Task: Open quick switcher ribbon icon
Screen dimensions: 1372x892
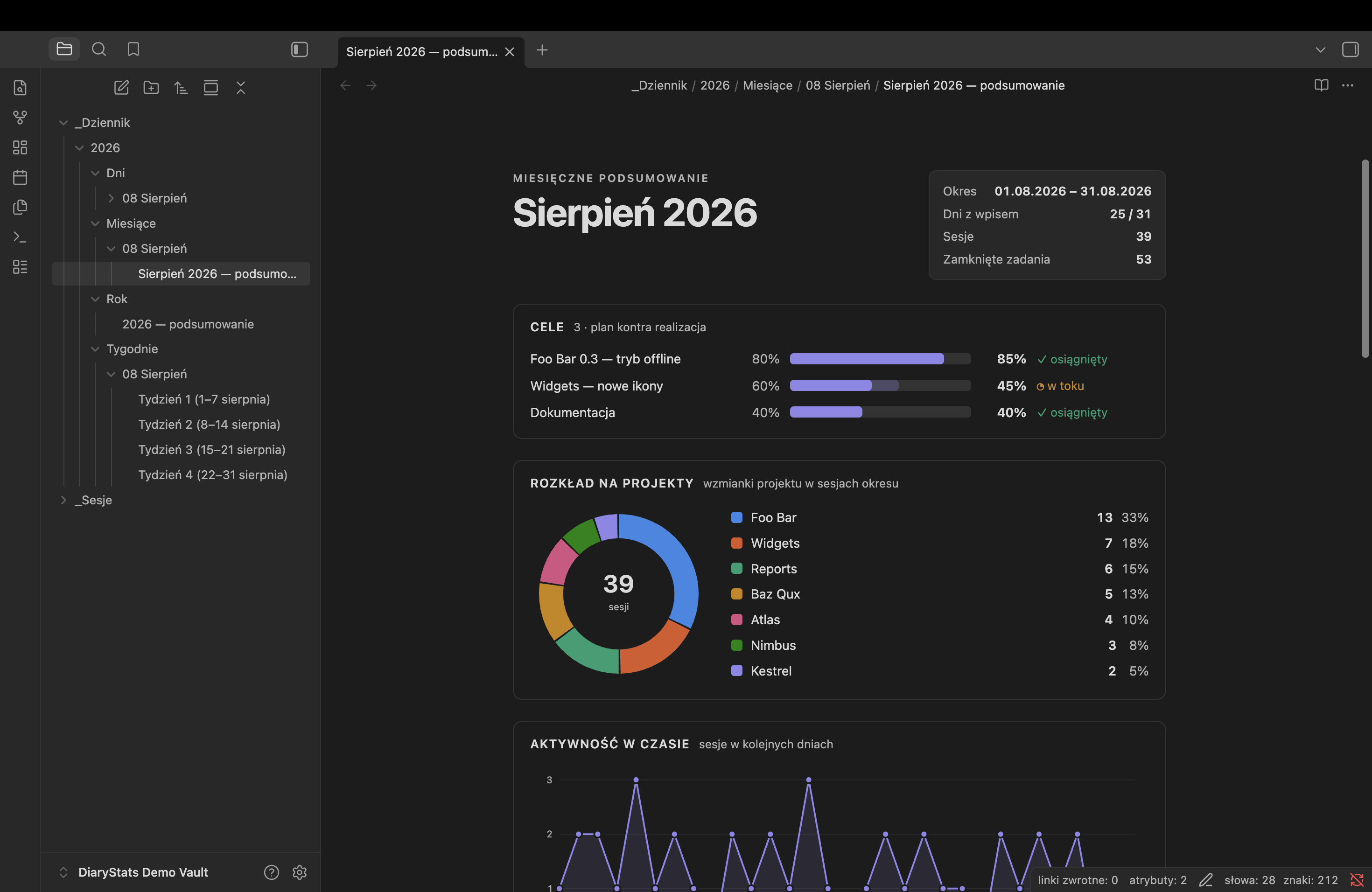Action: (x=20, y=88)
